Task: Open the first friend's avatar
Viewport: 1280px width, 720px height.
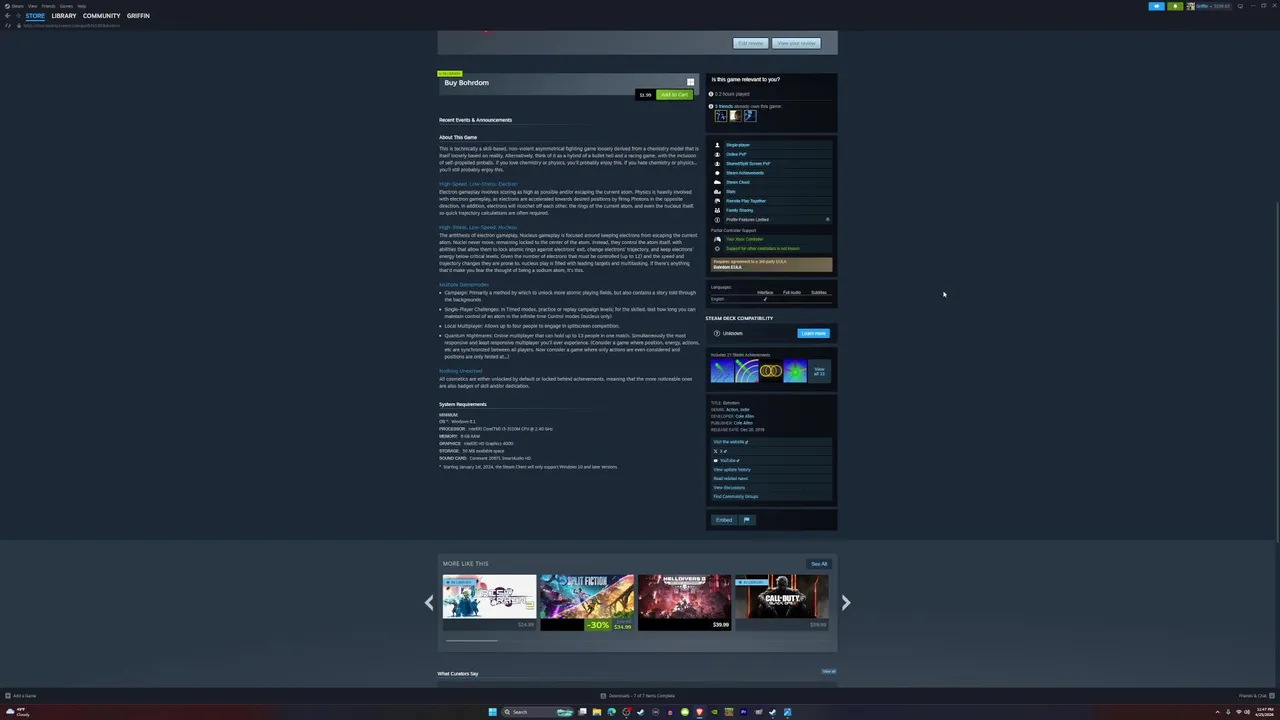Action: pyautogui.click(x=720, y=116)
